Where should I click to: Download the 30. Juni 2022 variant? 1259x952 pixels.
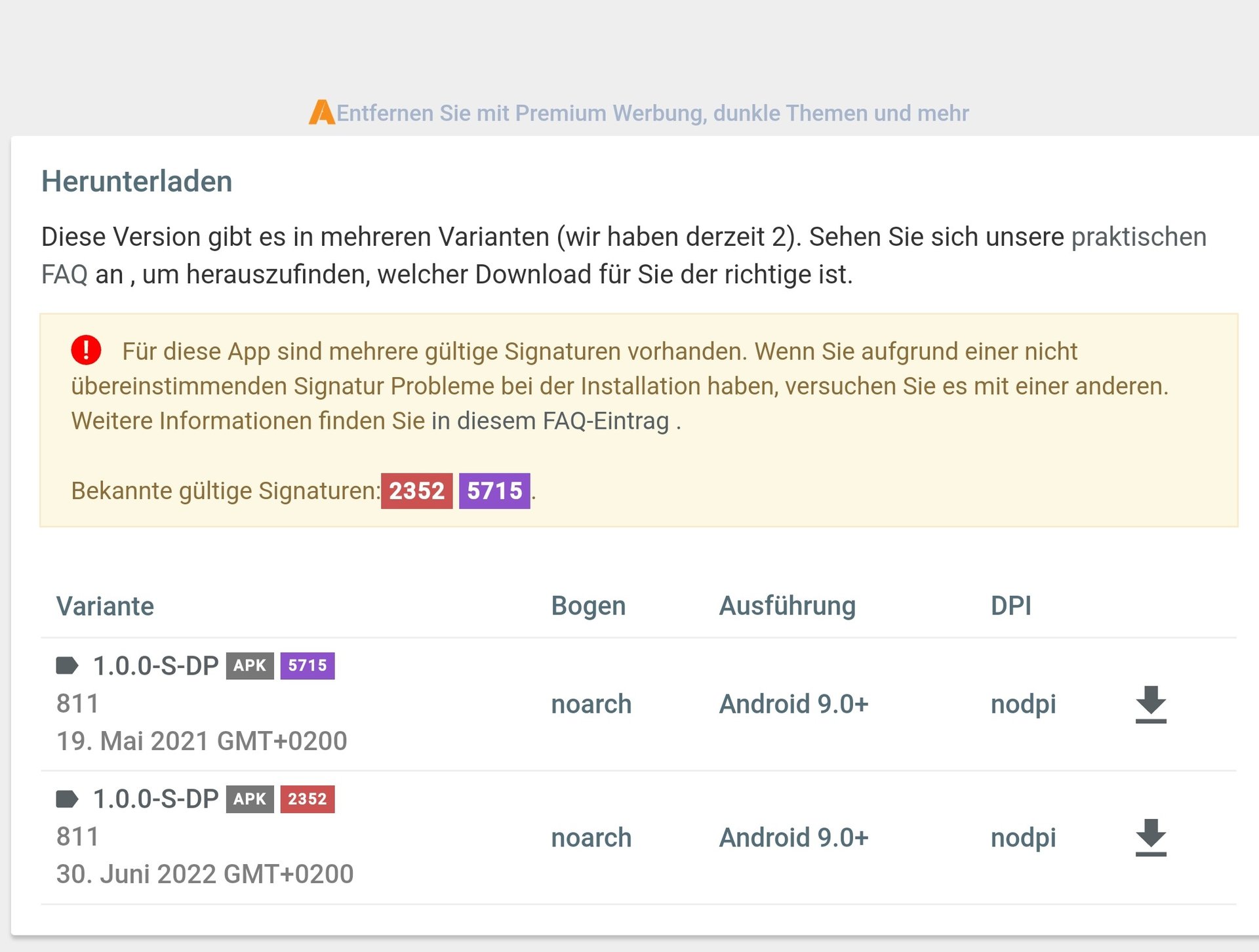pos(1150,837)
